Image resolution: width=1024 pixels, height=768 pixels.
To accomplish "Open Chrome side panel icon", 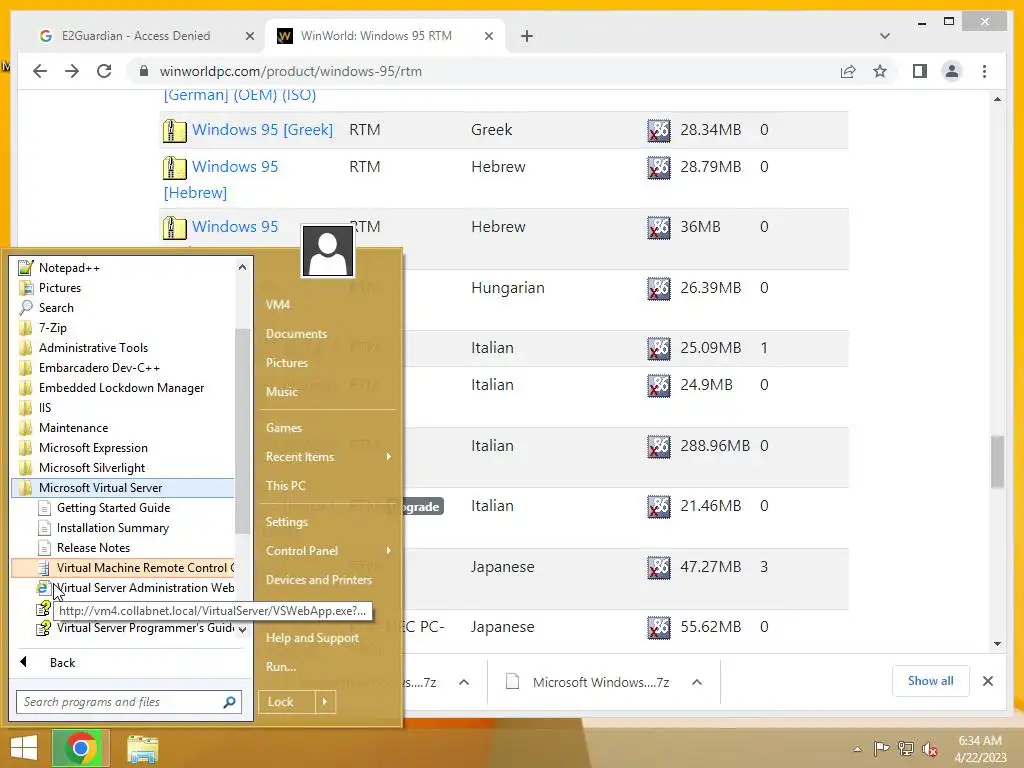I will point(920,71).
